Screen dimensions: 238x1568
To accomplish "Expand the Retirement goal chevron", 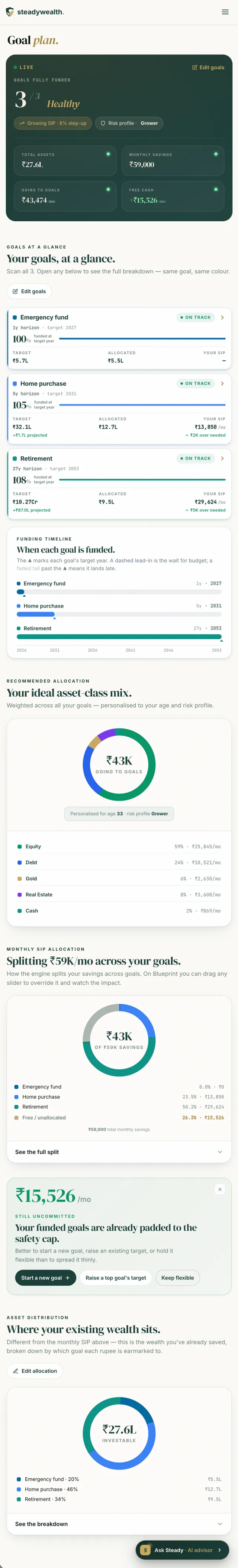I will [x=222, y=458].
